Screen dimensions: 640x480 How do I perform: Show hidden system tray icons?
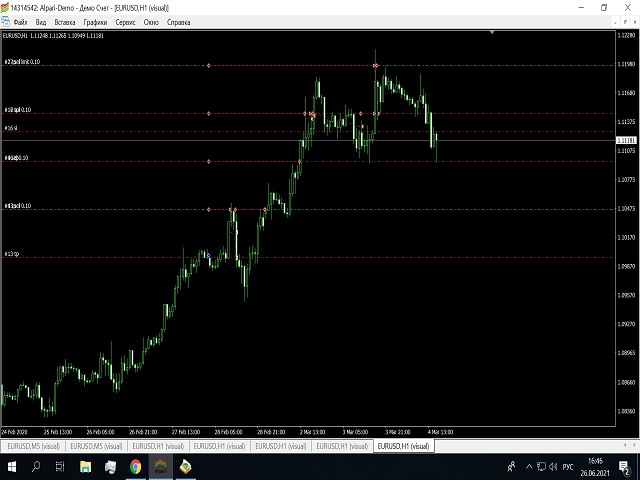[x=529, y=467]
